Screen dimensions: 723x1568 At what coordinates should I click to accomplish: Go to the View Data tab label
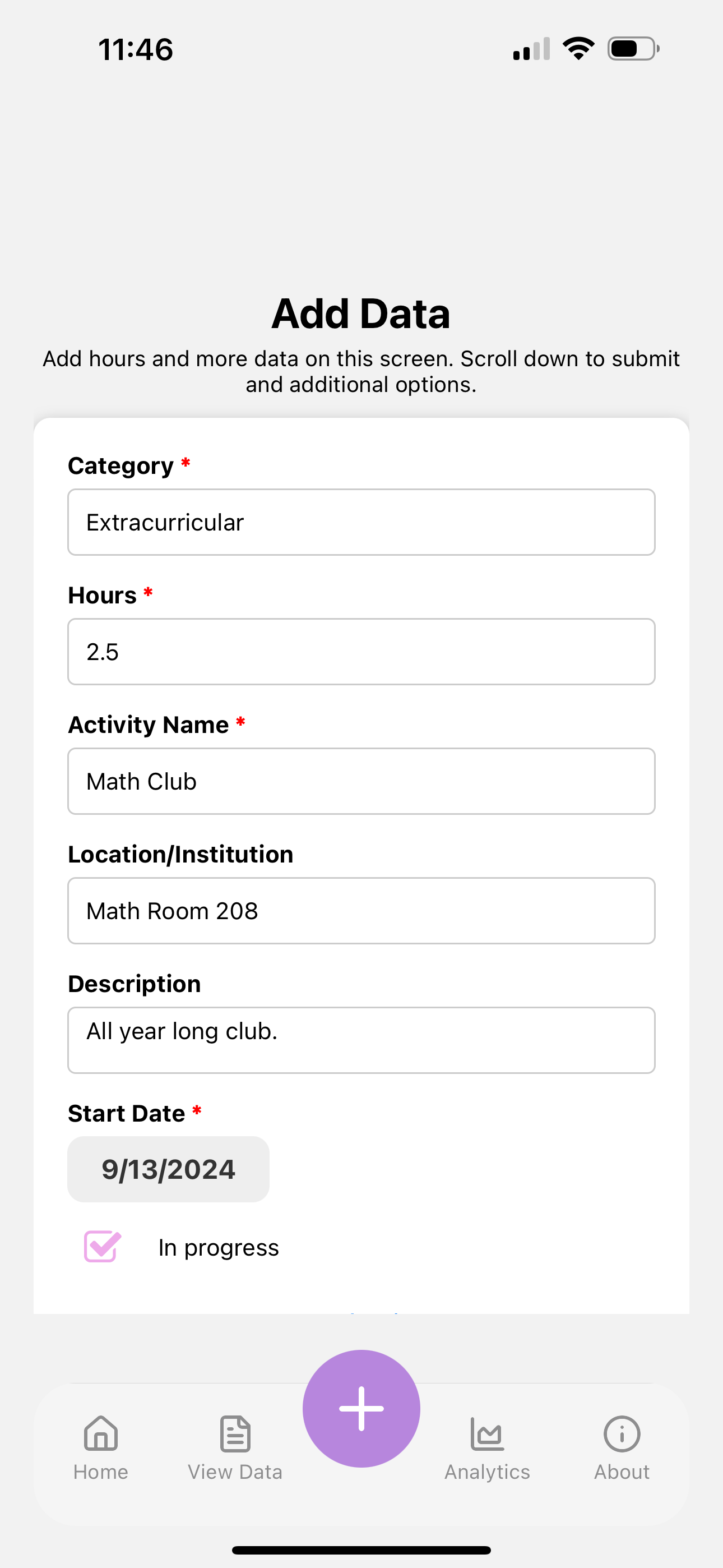235,1472
